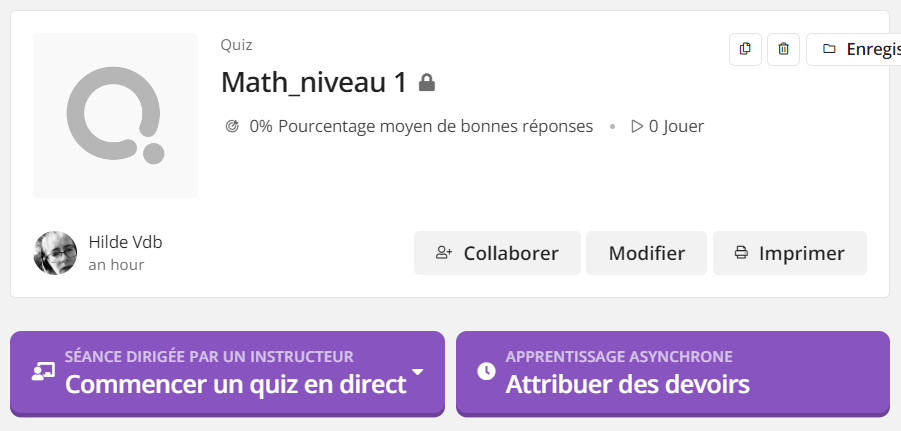Click the Hilde Vdb author name

(125, 243)
